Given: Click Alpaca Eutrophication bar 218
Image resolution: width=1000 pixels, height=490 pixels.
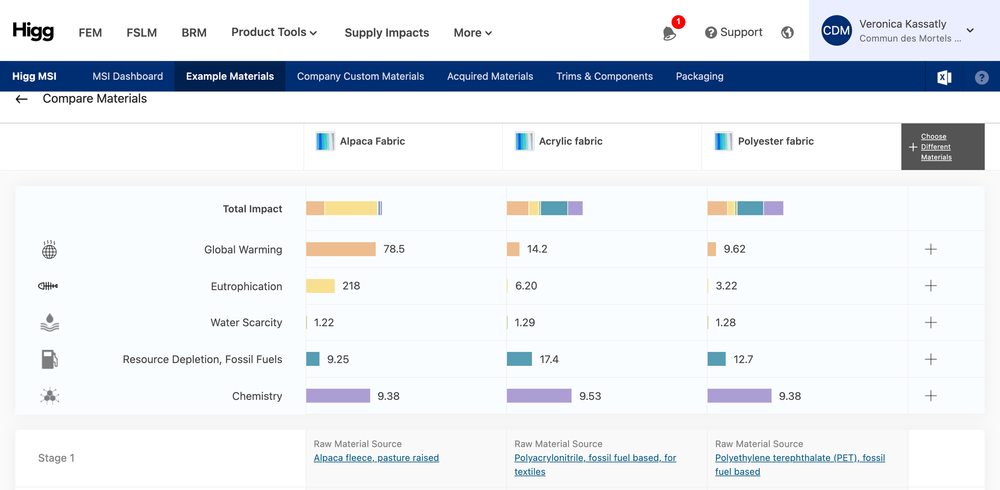Looking at the screenshot, I should pos(320,286).
